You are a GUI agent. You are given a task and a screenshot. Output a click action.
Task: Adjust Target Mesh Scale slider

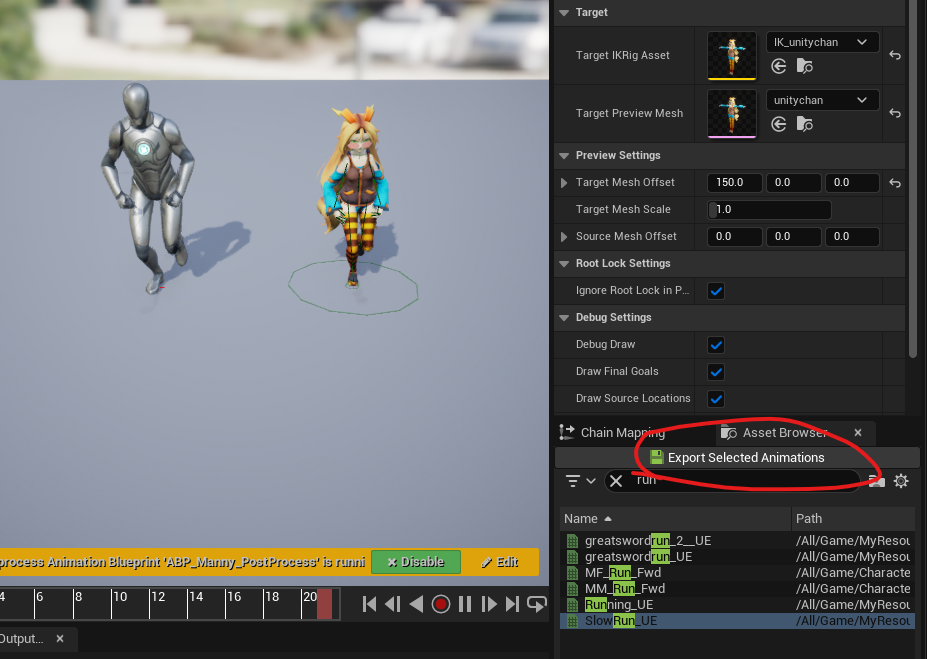click(769, 210)
